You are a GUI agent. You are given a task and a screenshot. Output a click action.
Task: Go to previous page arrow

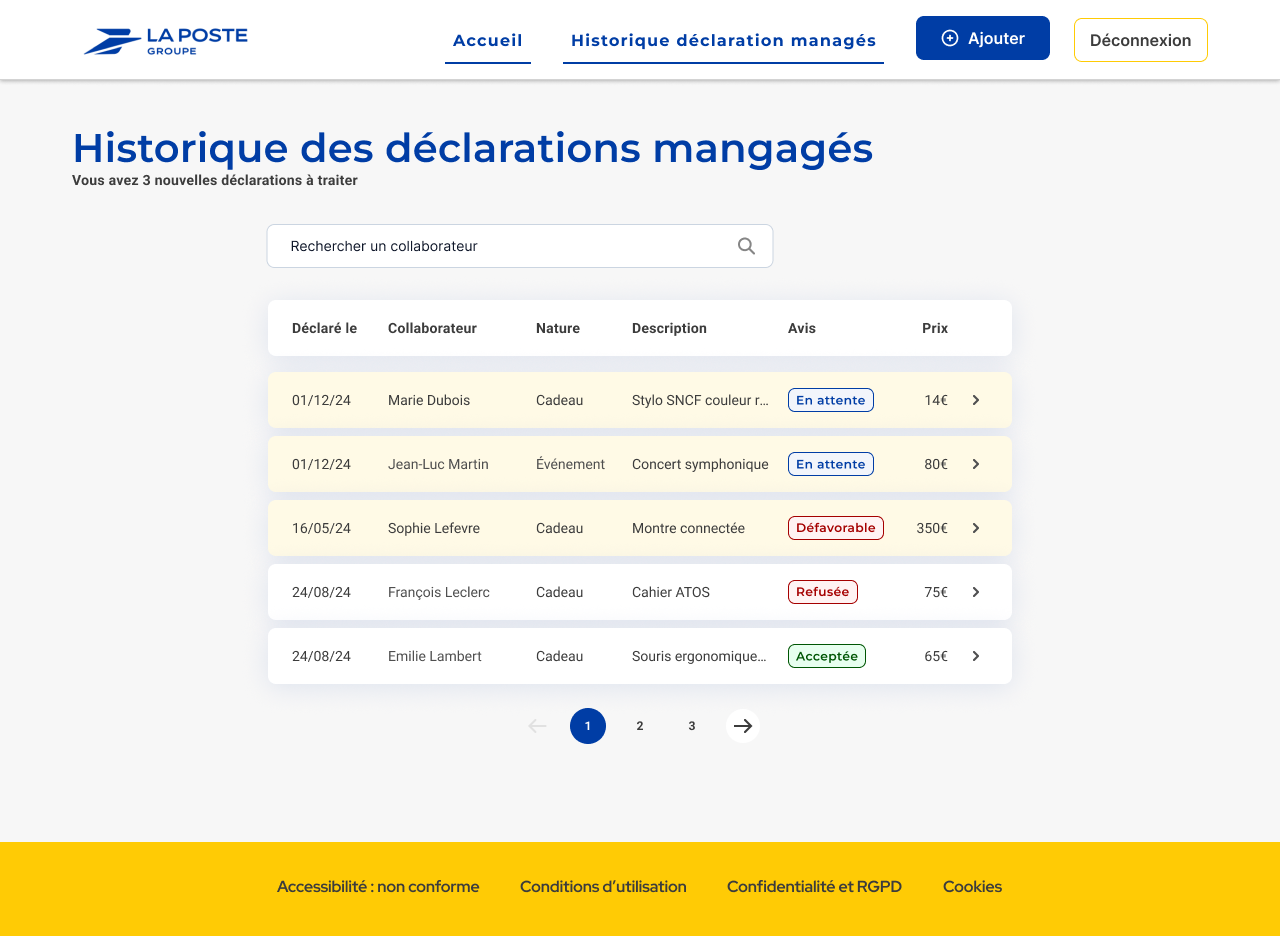537,726
